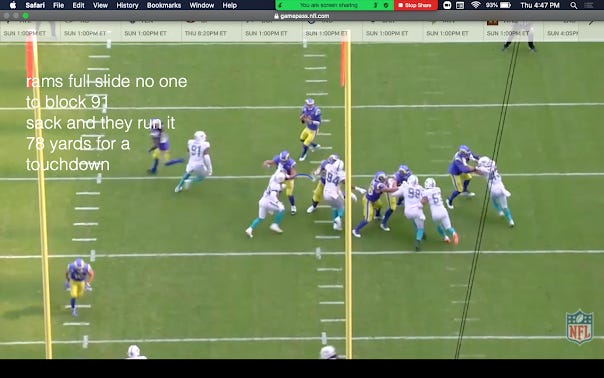604x378 pixels.
Task: Select the THU 8:20PM ET game card
Action: tap(211, 30)
